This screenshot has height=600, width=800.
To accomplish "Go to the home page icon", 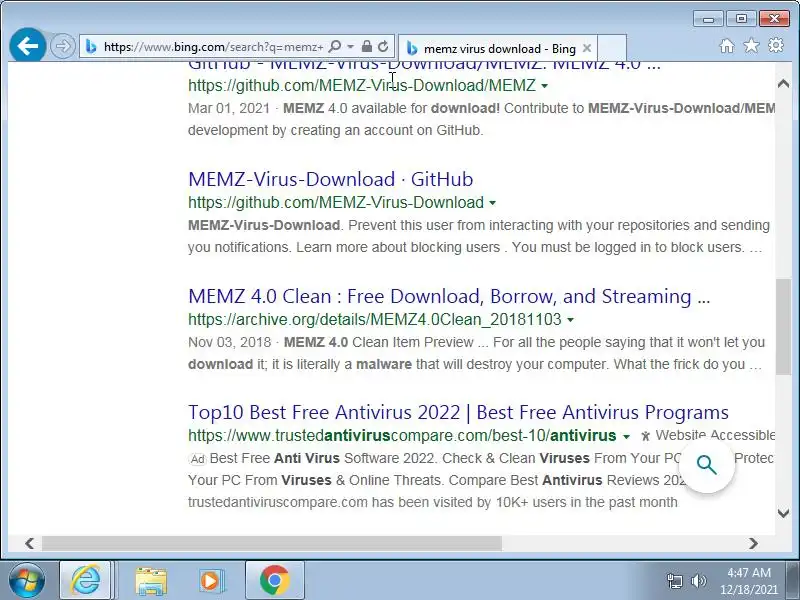I will click(x=727, y=46).
